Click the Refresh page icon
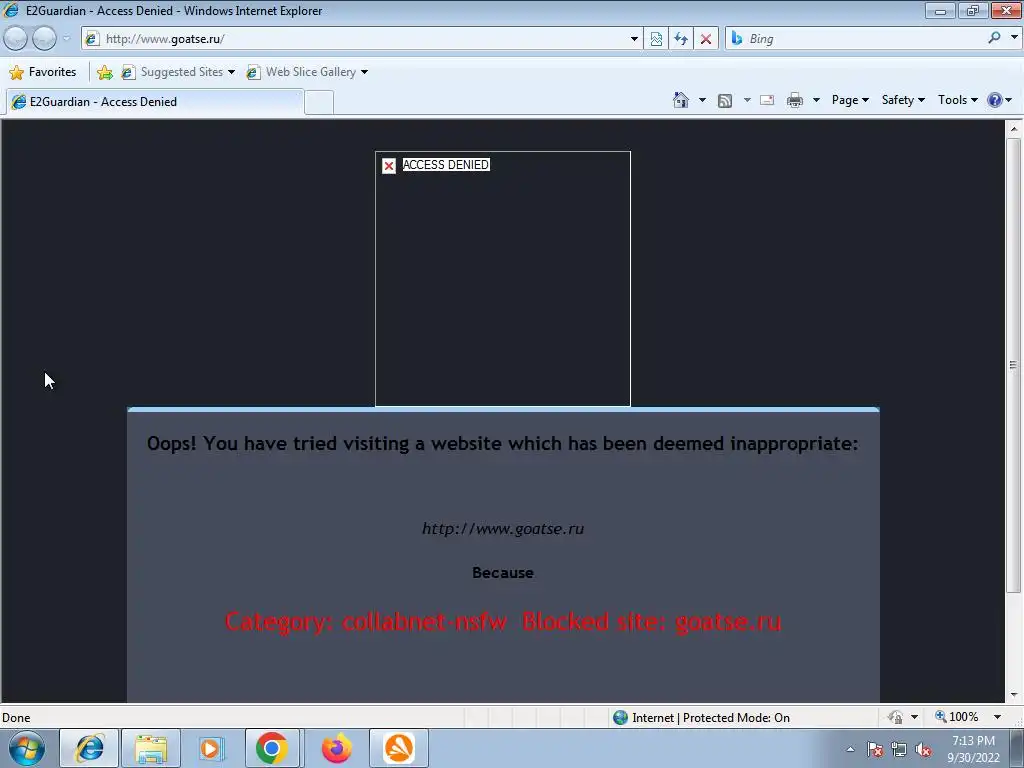The height and width of the screenshot is (768, 1024). coord(681,39)
